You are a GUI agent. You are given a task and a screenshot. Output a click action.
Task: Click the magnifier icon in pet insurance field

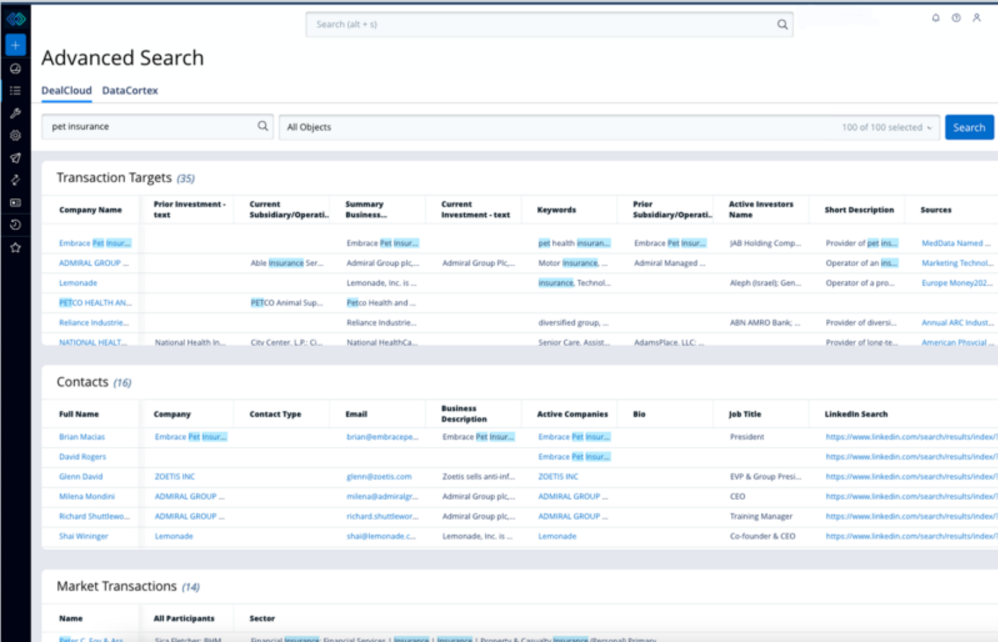[x=263, y=126]
